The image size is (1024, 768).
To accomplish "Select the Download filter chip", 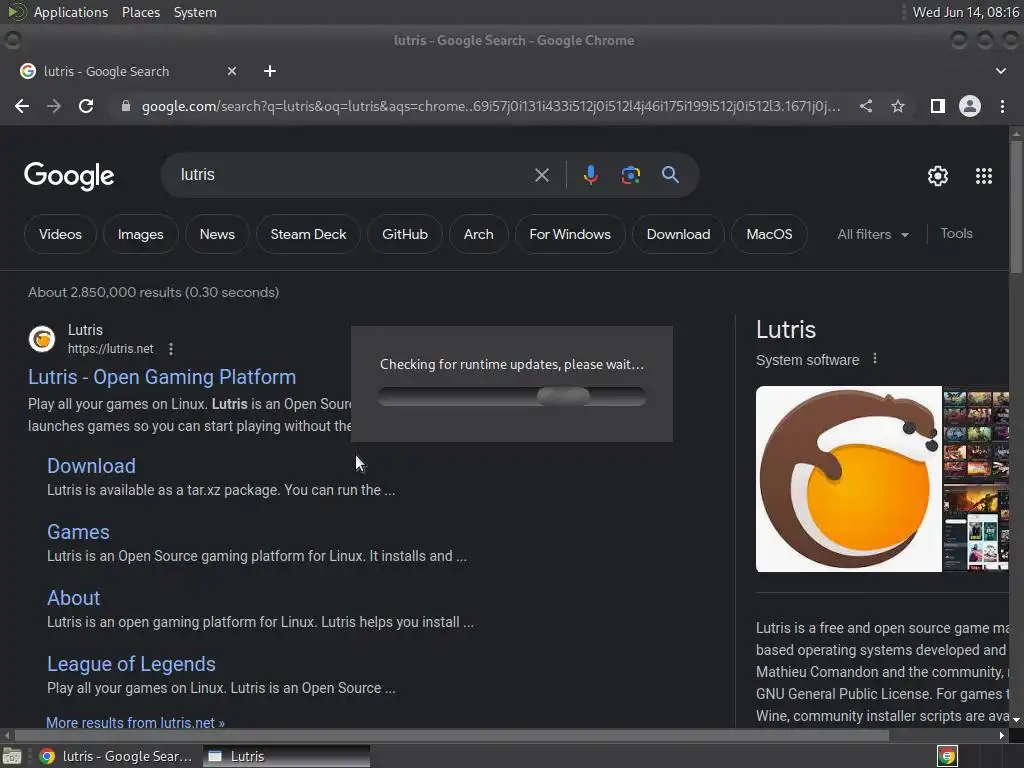I will pyautogui.click(x=678, y=234).
